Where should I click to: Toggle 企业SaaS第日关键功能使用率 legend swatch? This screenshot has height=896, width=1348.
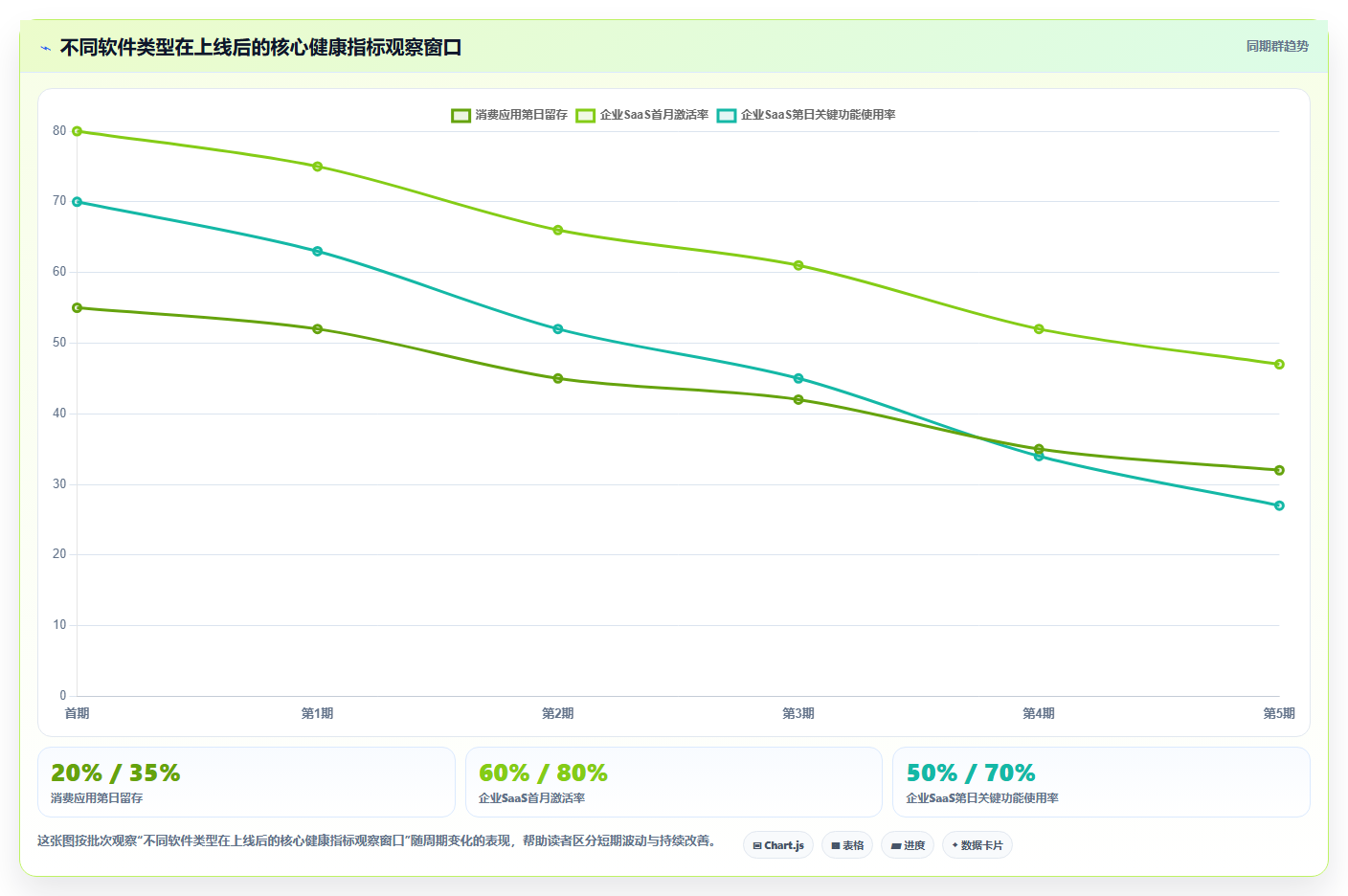pos(727,115)
